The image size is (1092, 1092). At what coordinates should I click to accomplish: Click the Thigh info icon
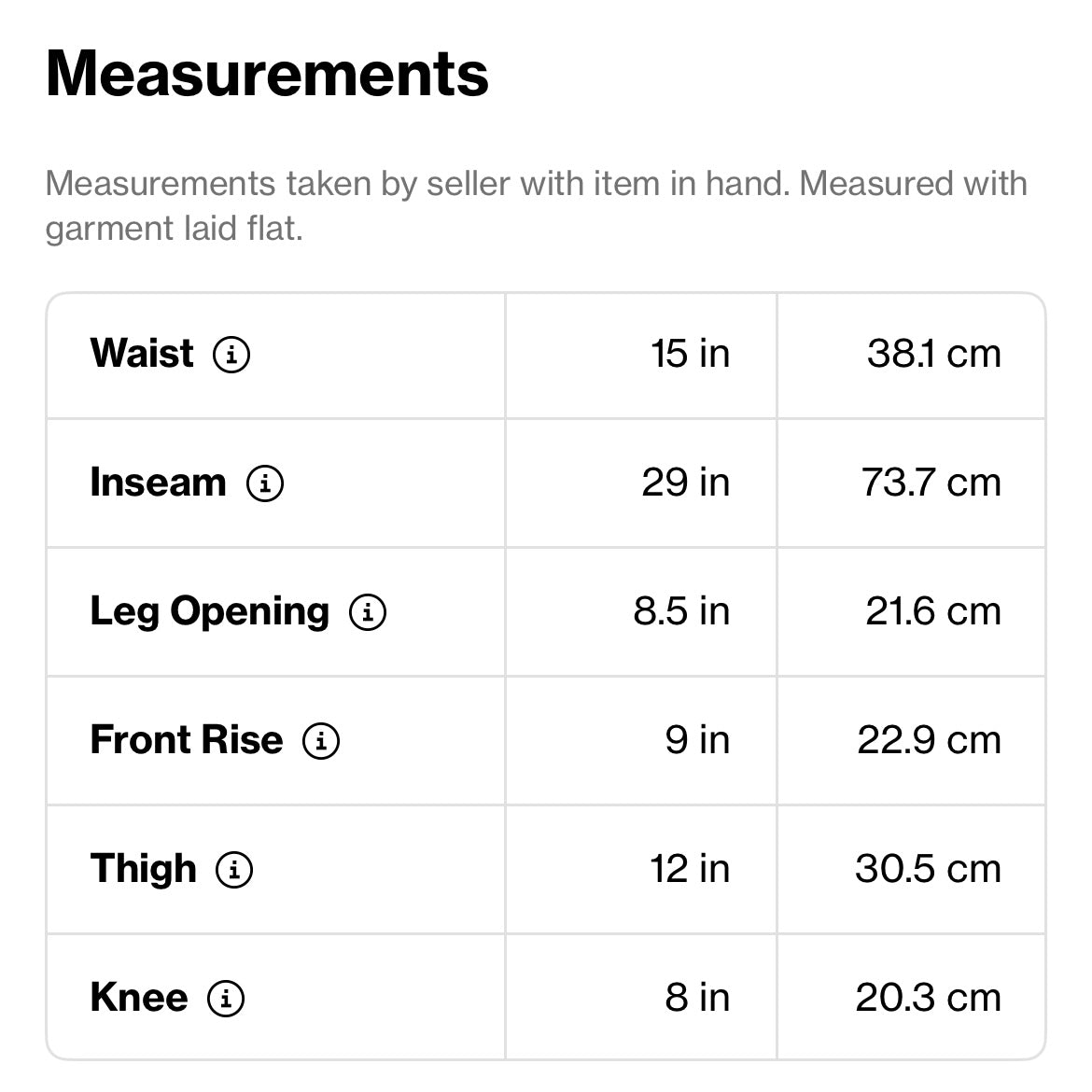tap(234, 870)
